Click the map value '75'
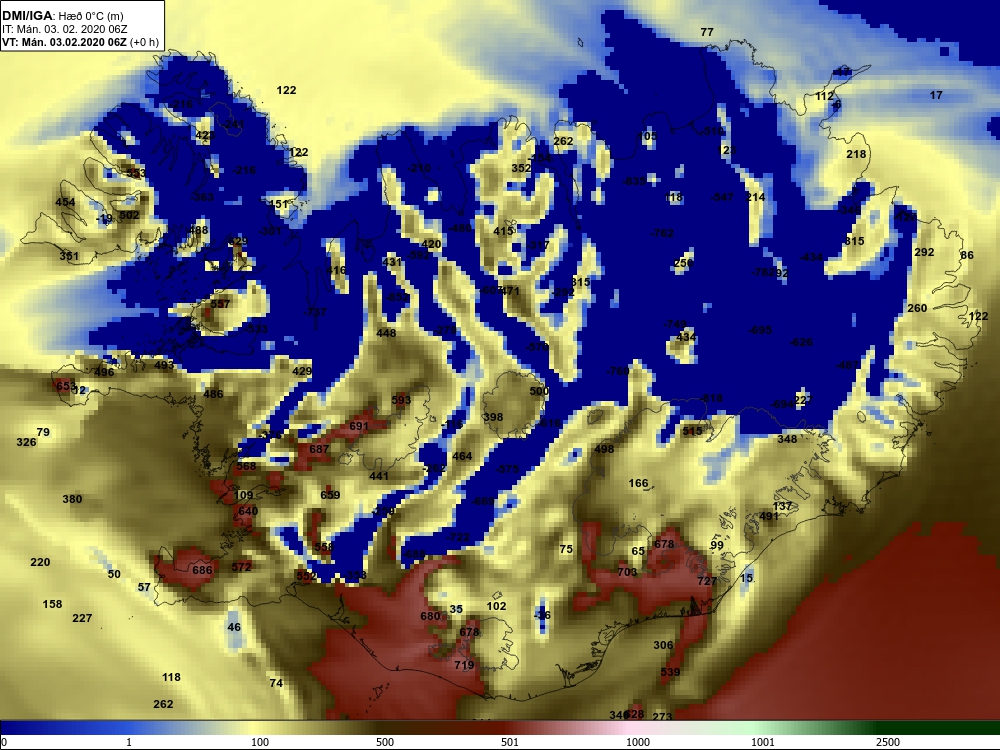 [566, 549]
